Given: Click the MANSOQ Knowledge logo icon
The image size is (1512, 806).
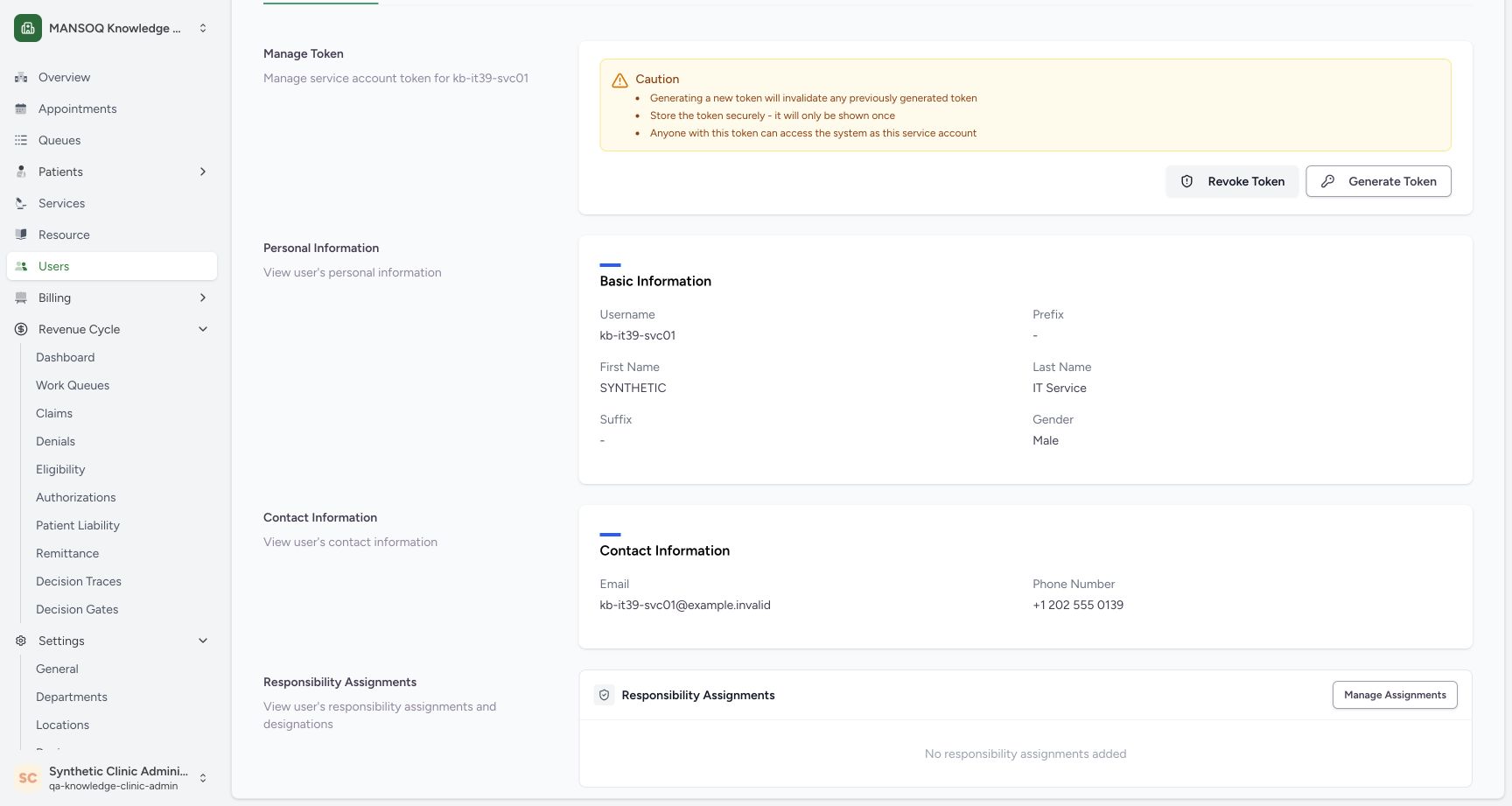Looking at the screenshot, I should click(28, 28).
